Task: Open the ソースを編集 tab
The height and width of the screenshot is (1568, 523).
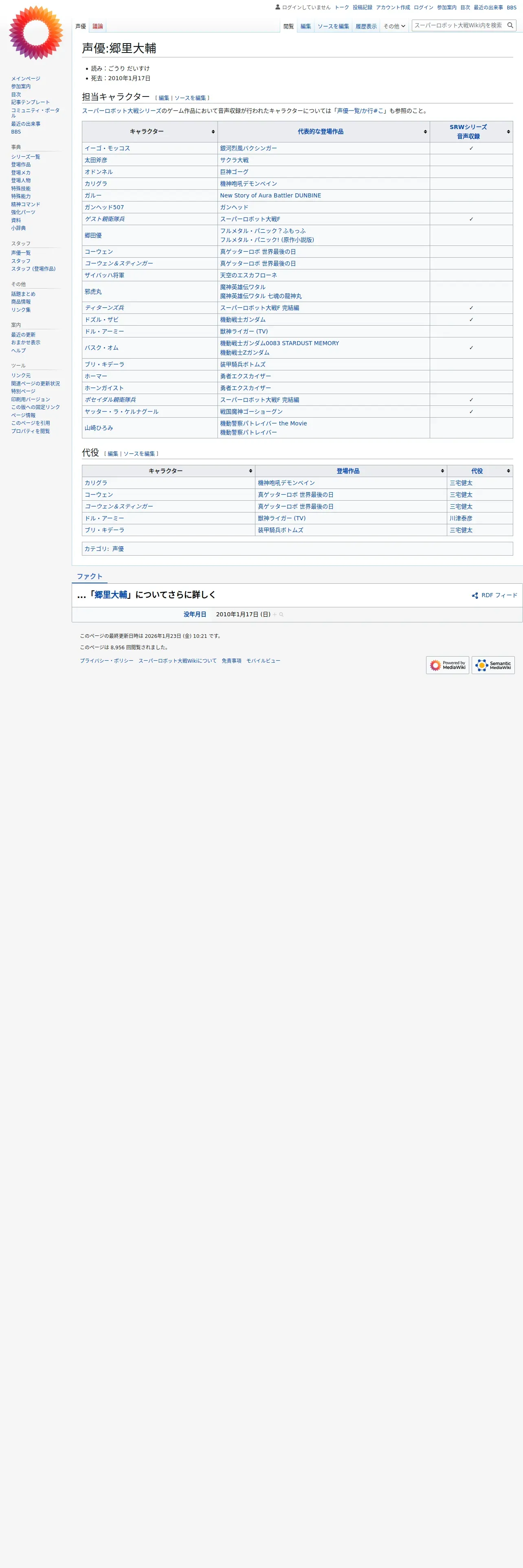Action: [333, 26]
